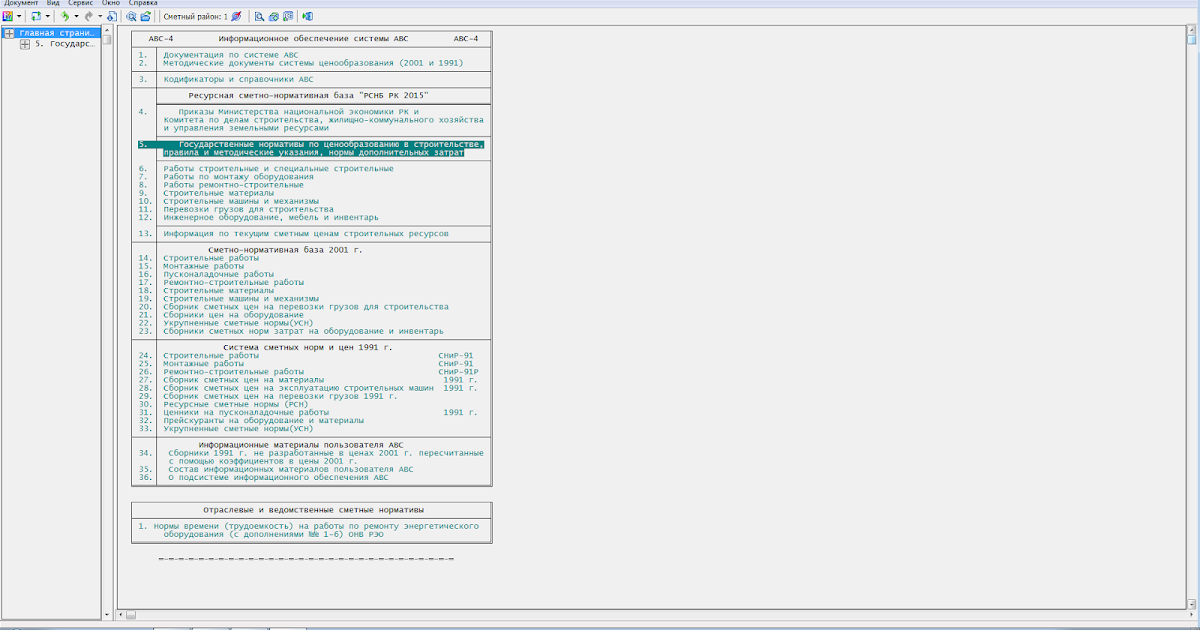Open Прейскуранты на оборудование и материалы

264,419
